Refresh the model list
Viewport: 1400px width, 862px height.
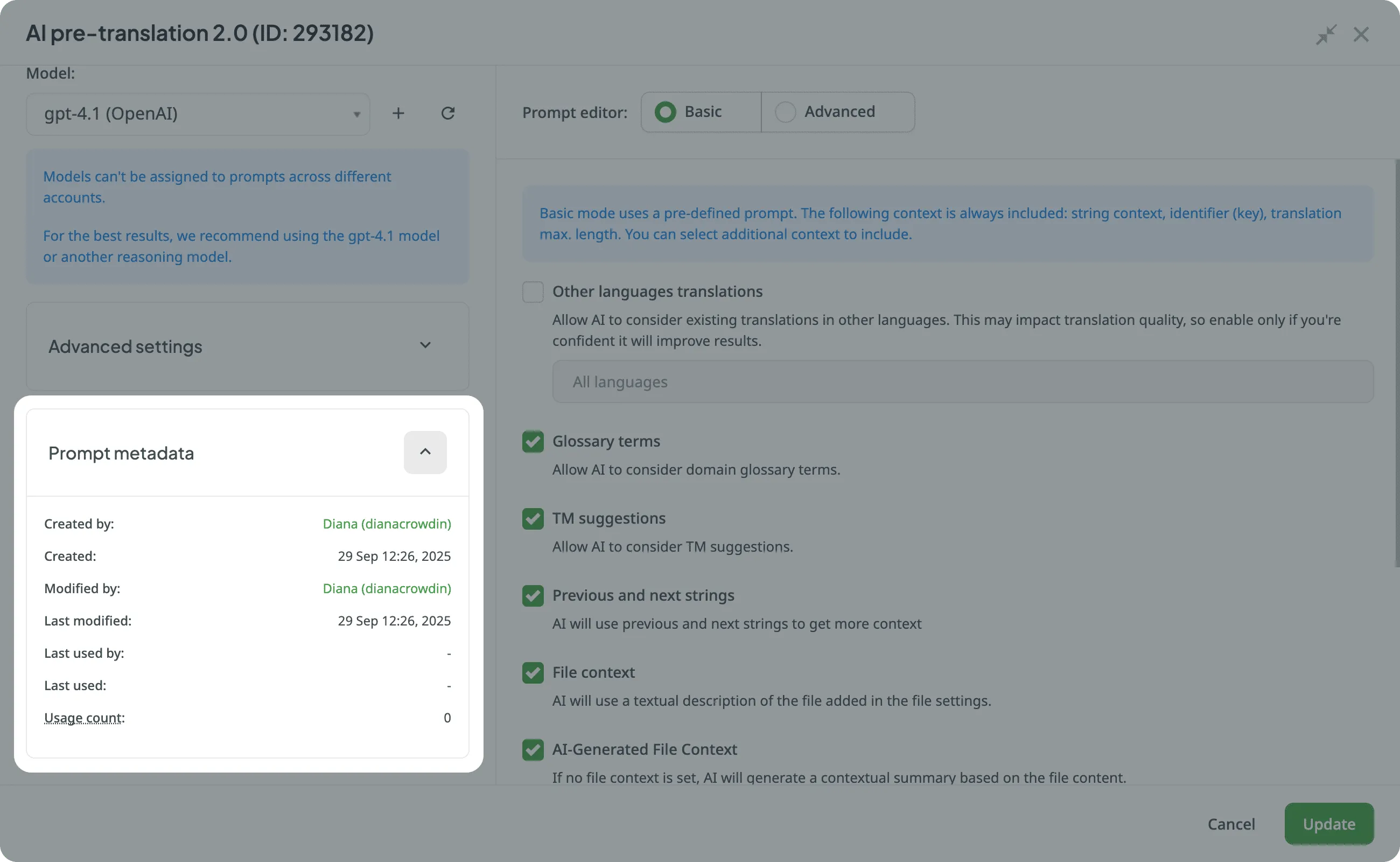[448, 114]
